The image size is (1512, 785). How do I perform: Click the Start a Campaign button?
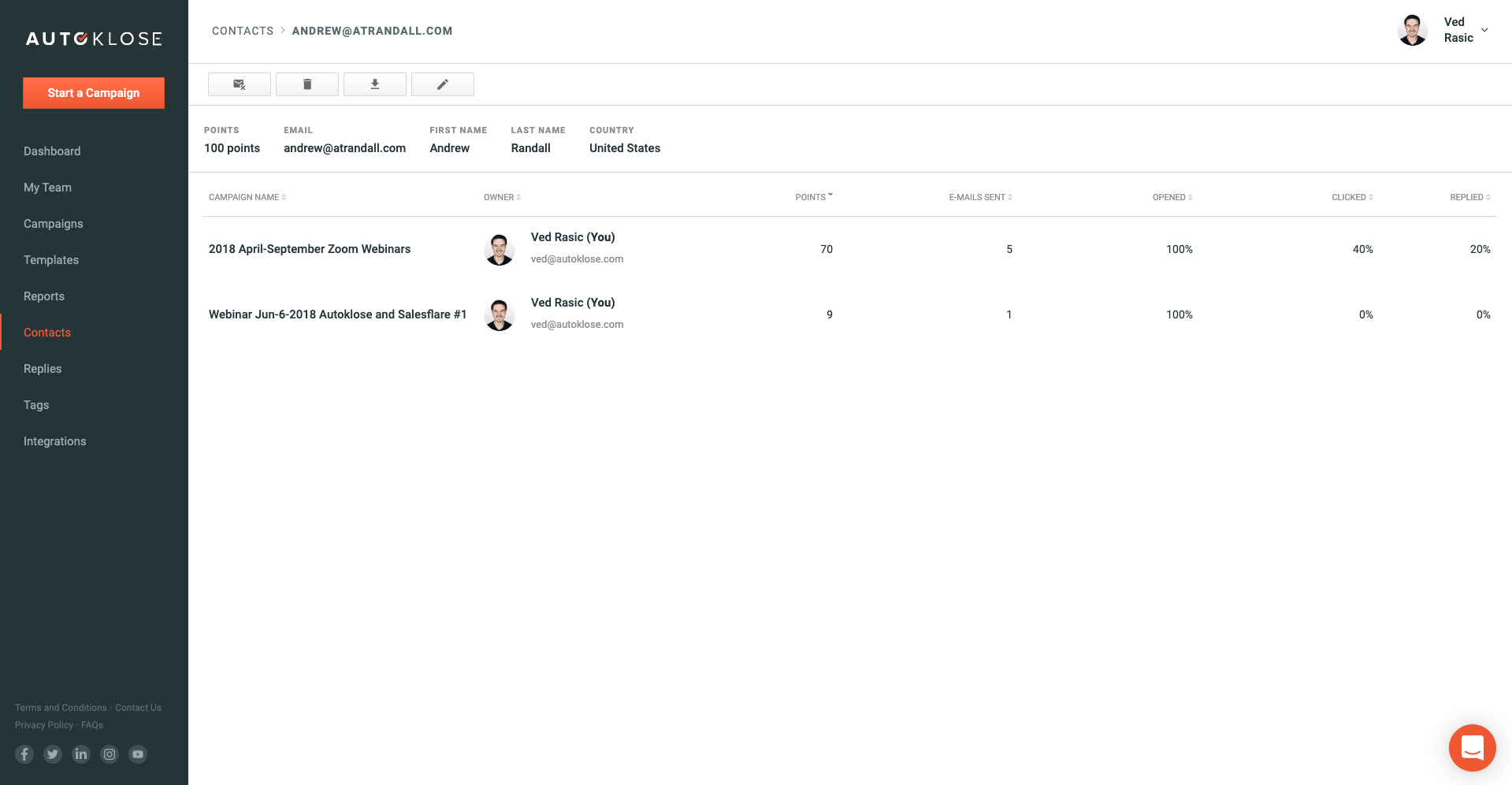point(94,93)
